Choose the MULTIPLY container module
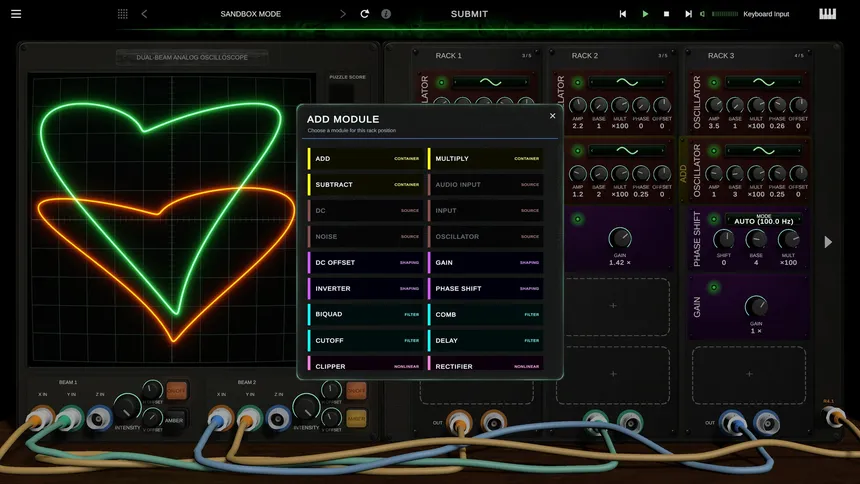 click(485, 159)
